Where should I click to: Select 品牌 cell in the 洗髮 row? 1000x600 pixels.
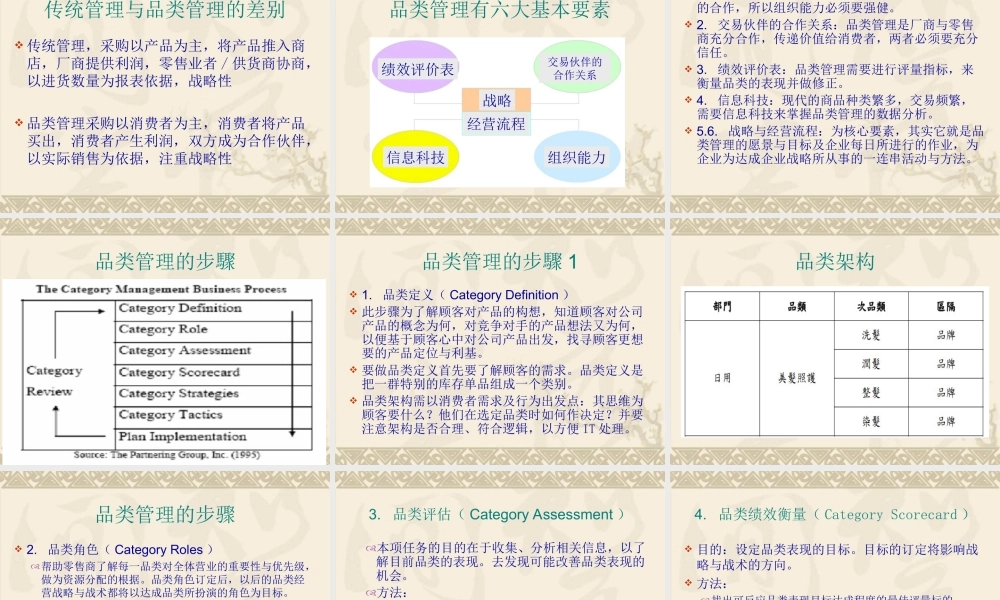[x=945, y=335]
